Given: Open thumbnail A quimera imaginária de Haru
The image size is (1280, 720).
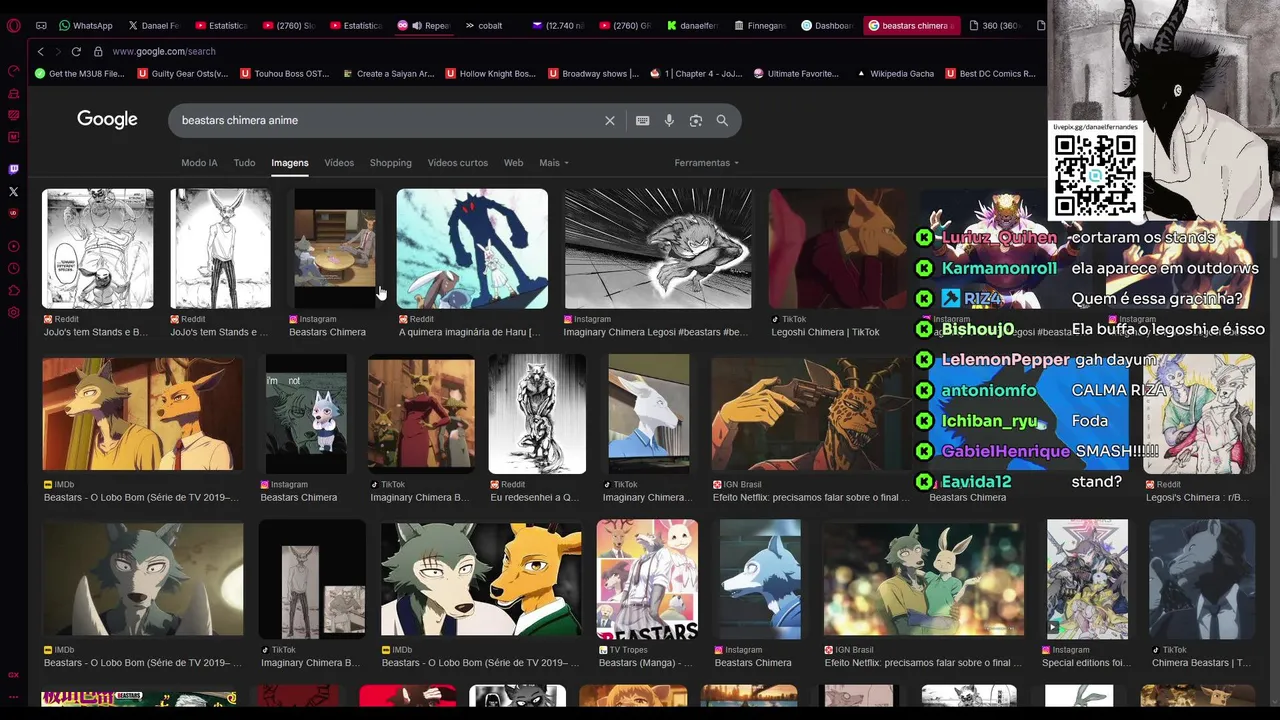Looking at the screenshot, I should 472,249.
